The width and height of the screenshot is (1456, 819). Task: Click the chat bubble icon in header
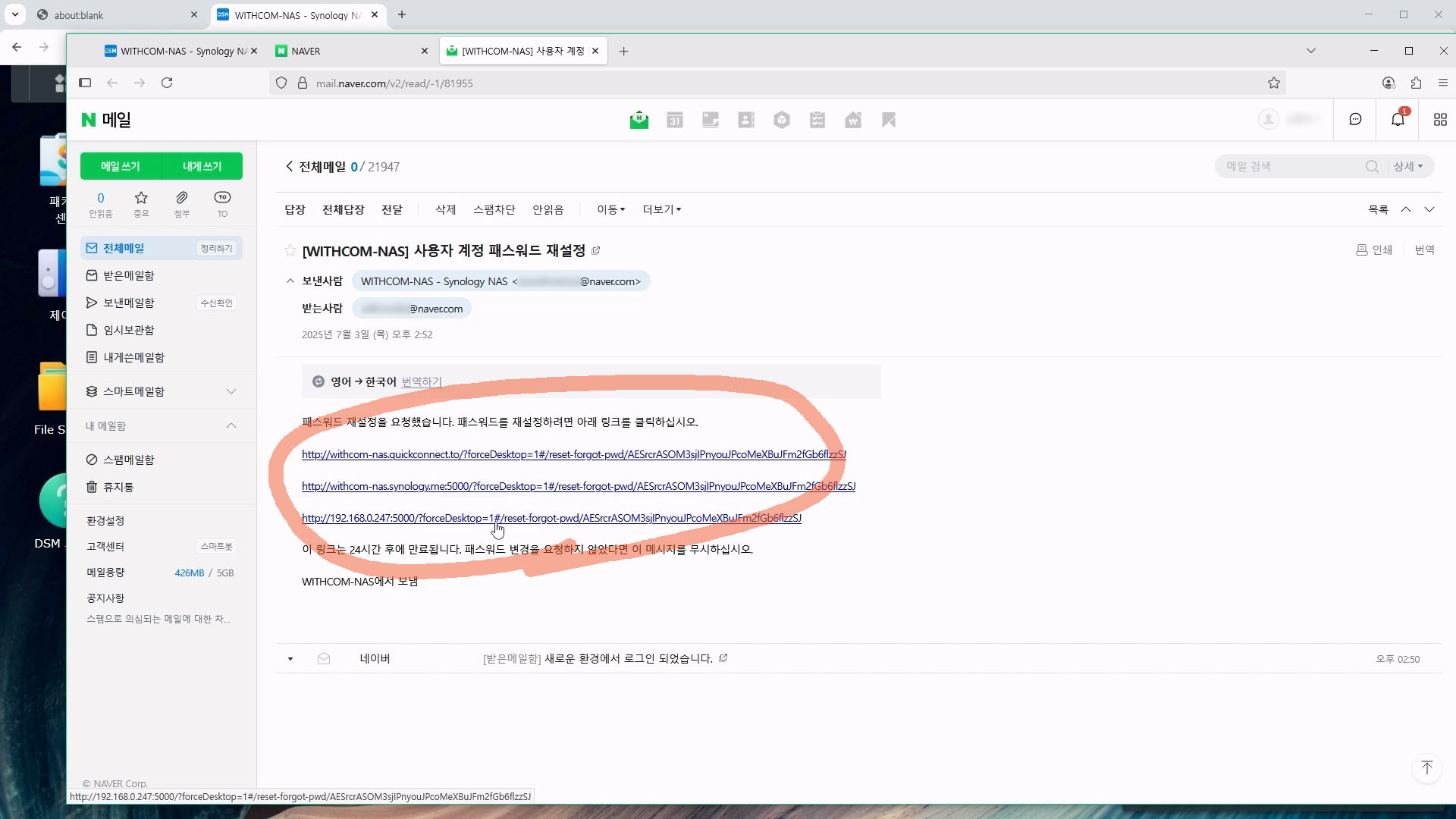point(1355,119)
